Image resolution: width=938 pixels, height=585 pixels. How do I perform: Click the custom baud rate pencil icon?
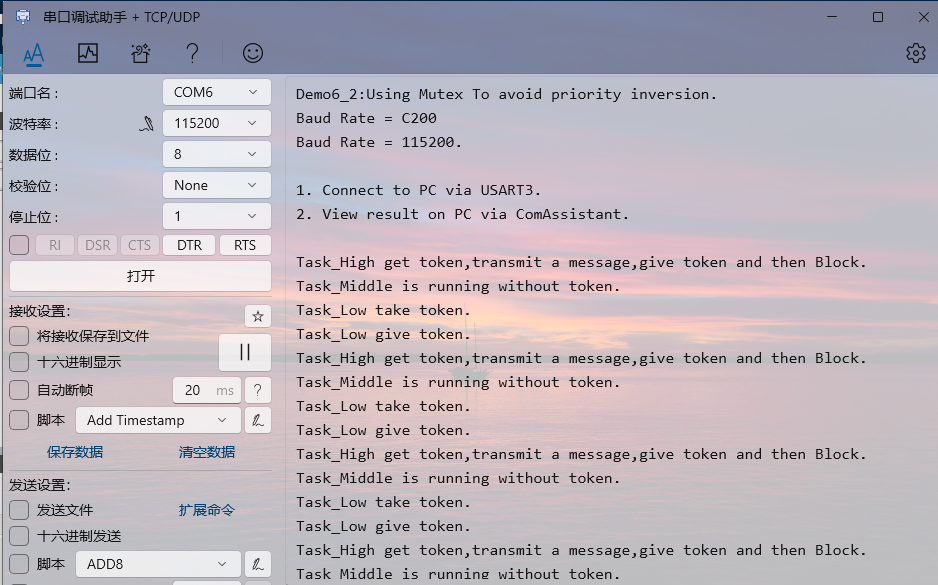click(x=147, y=124)
